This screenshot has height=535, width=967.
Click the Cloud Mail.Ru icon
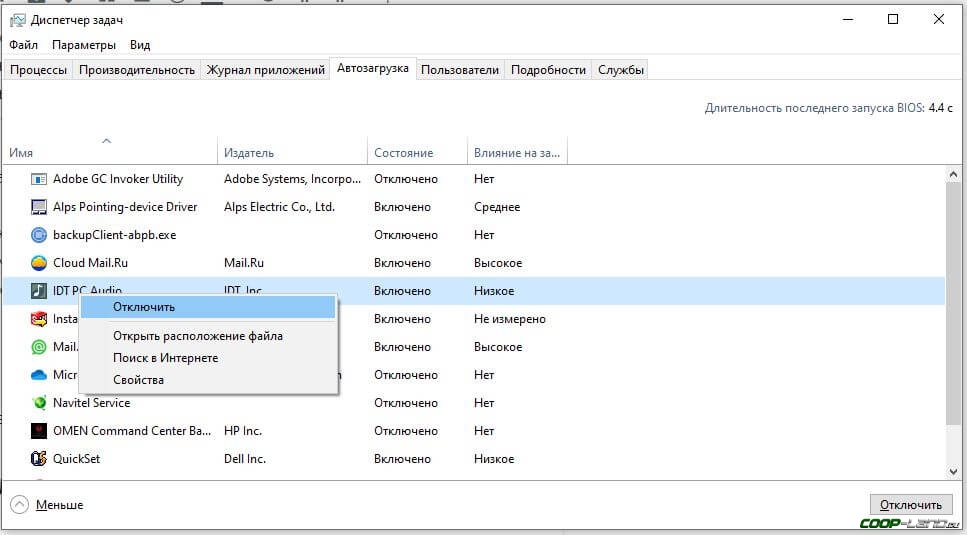pyautogui.click(x=39, y=263)
